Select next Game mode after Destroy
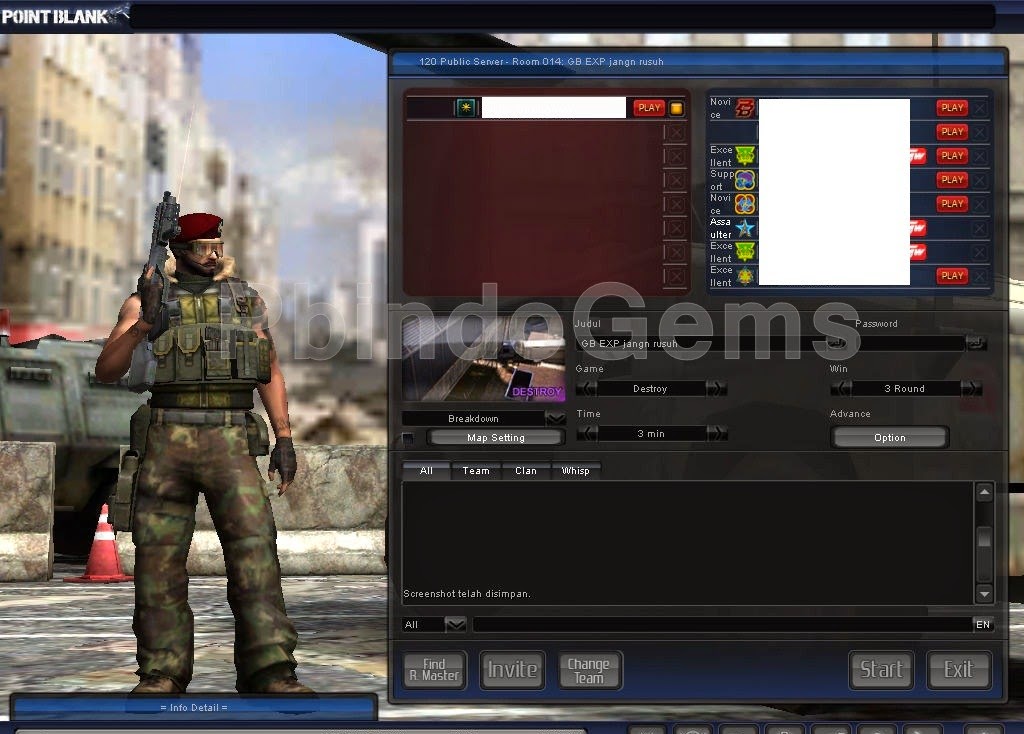This screenshot has width=1024, height=734. click(717, 389)
